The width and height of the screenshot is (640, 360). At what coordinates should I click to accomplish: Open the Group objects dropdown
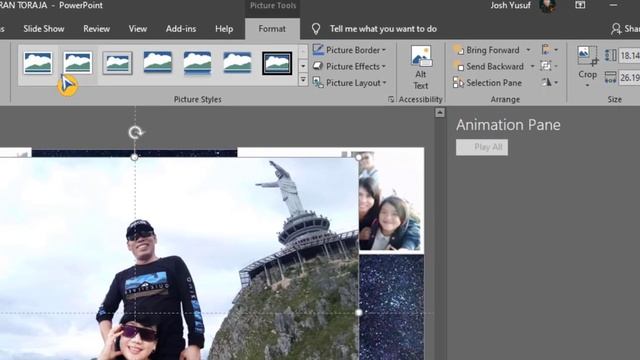[x=549, y=66]
